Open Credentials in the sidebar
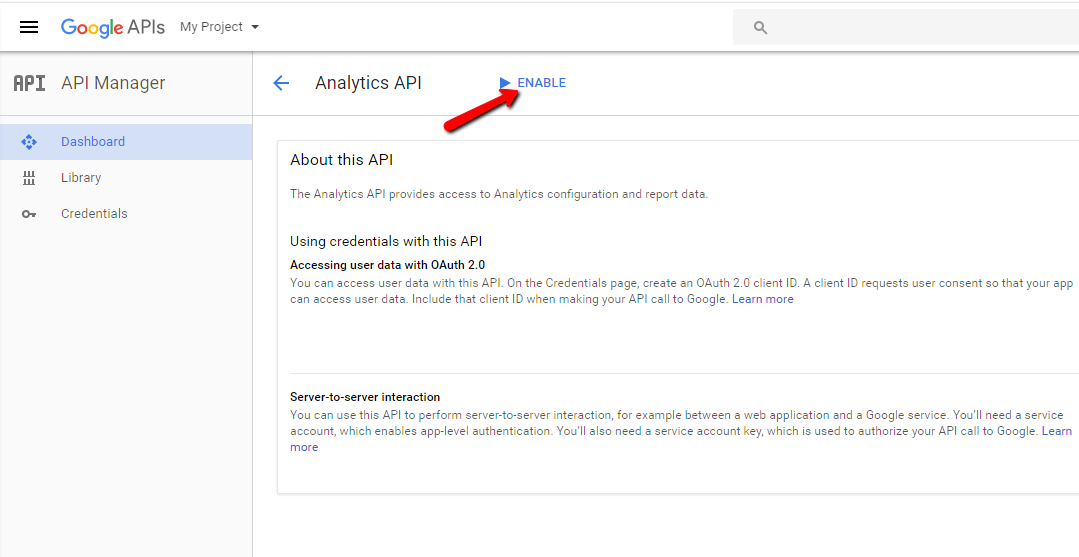Screen dimensions: 1079x557 (126, 213)
